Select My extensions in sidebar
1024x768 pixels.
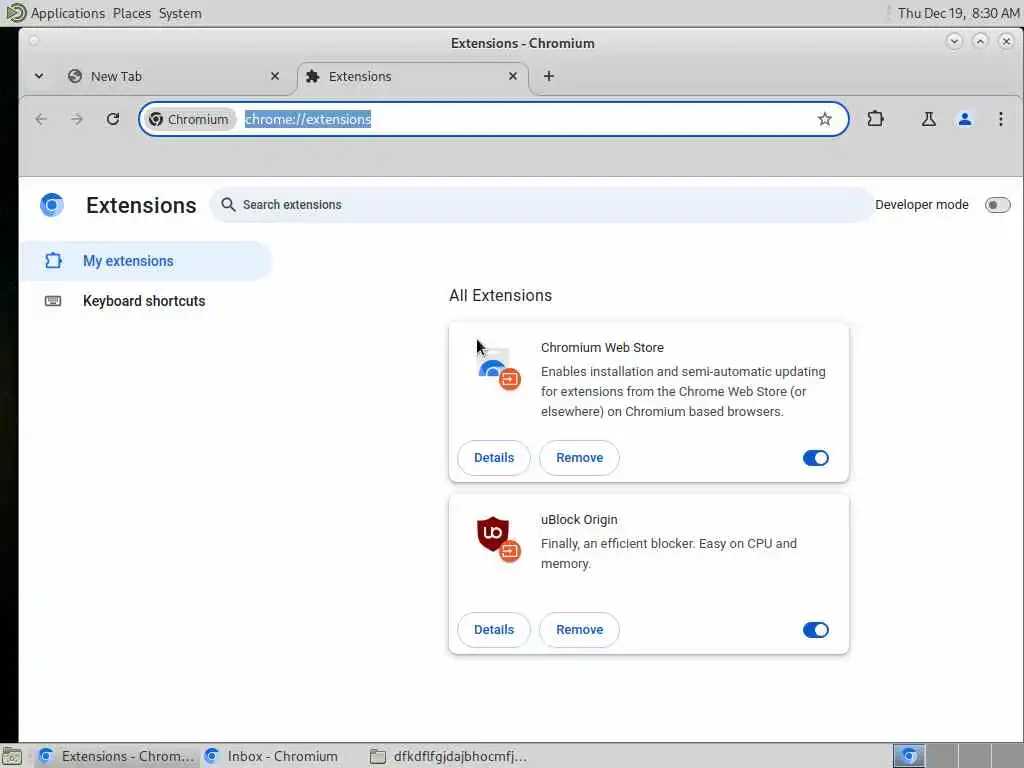[146, 261]
